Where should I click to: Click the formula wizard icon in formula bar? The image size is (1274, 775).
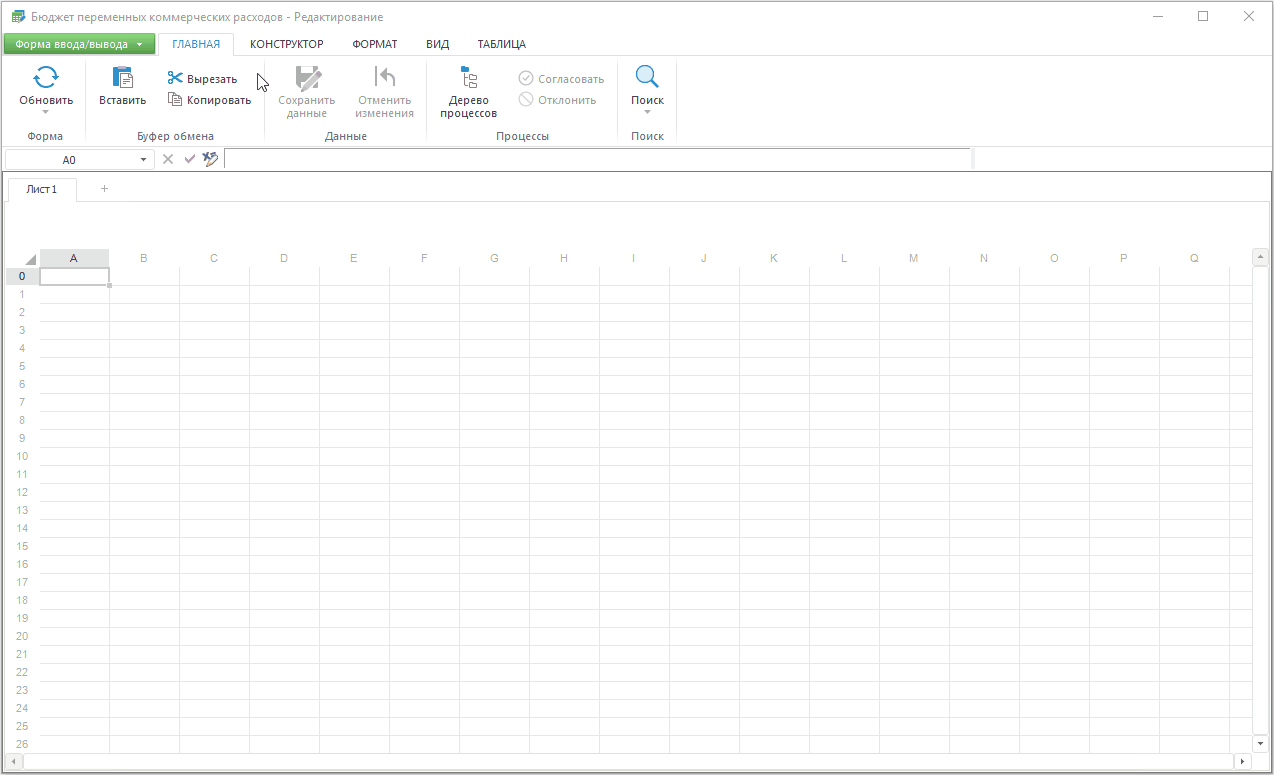[x=210, y=159]
